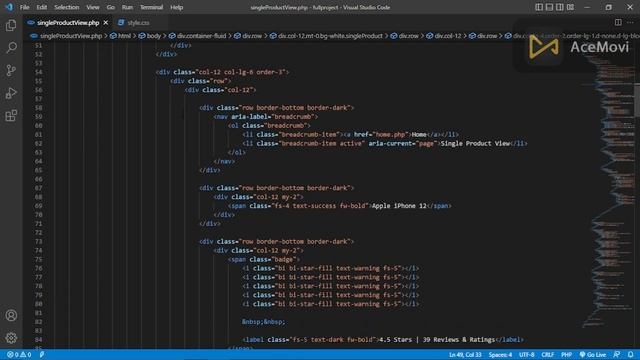Viewport: 640px width, 360px height.
Task: Expand div.col-12 breadcrumb item
Action: coord(447,36)
